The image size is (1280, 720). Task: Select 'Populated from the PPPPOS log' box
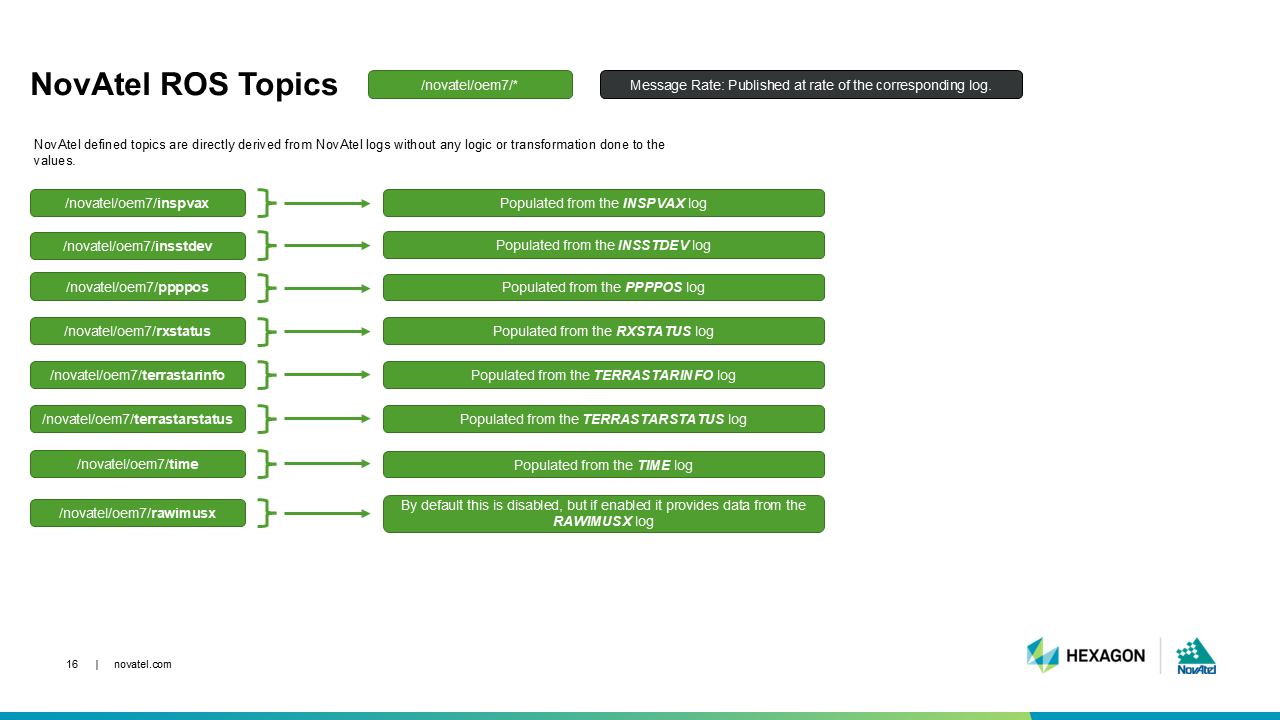[x=603, y=288]
